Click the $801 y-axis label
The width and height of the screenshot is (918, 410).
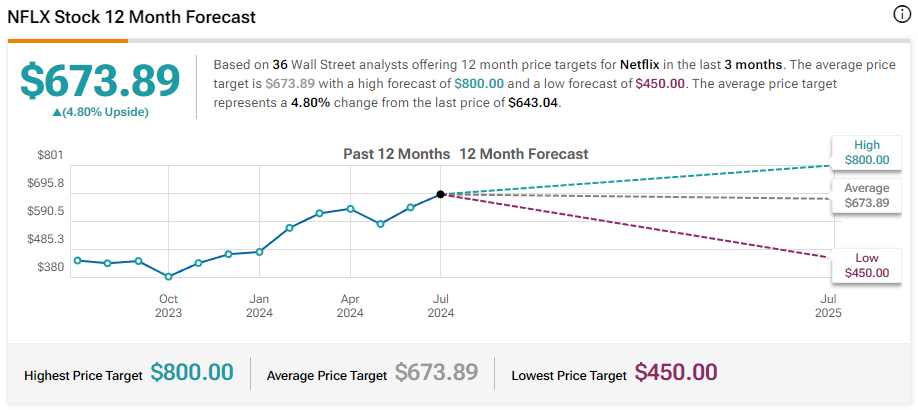tap(49, 155)
